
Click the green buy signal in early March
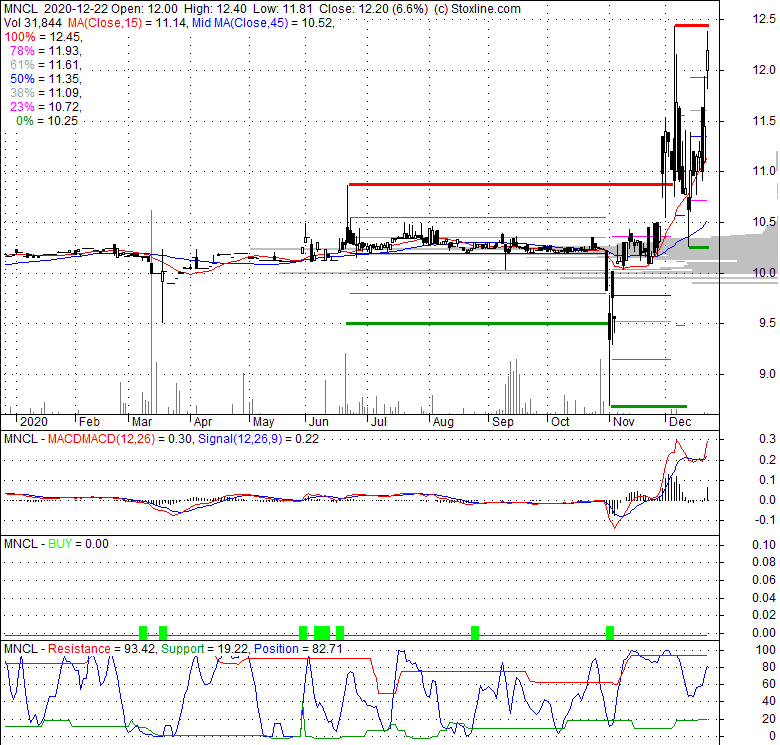click(143, 633)
